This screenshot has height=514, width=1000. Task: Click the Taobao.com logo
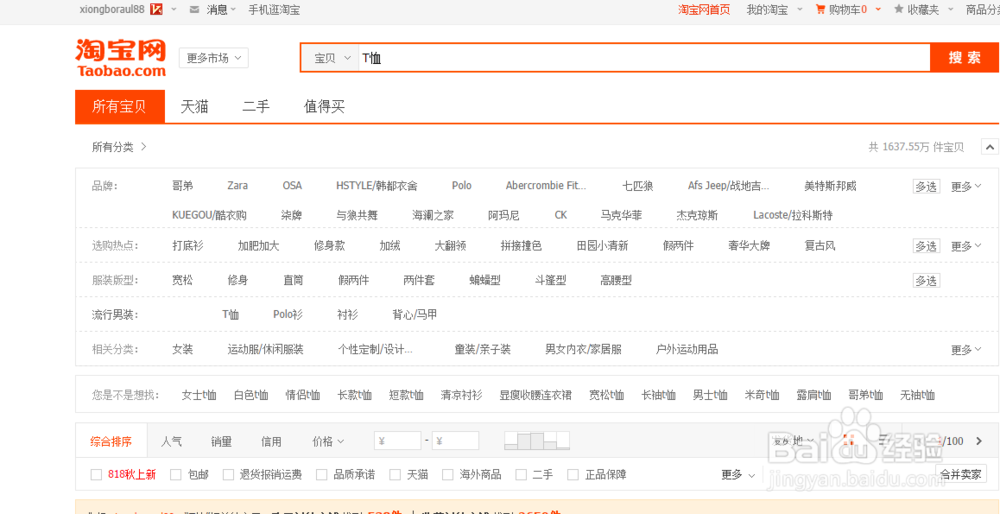coord(121,58)
